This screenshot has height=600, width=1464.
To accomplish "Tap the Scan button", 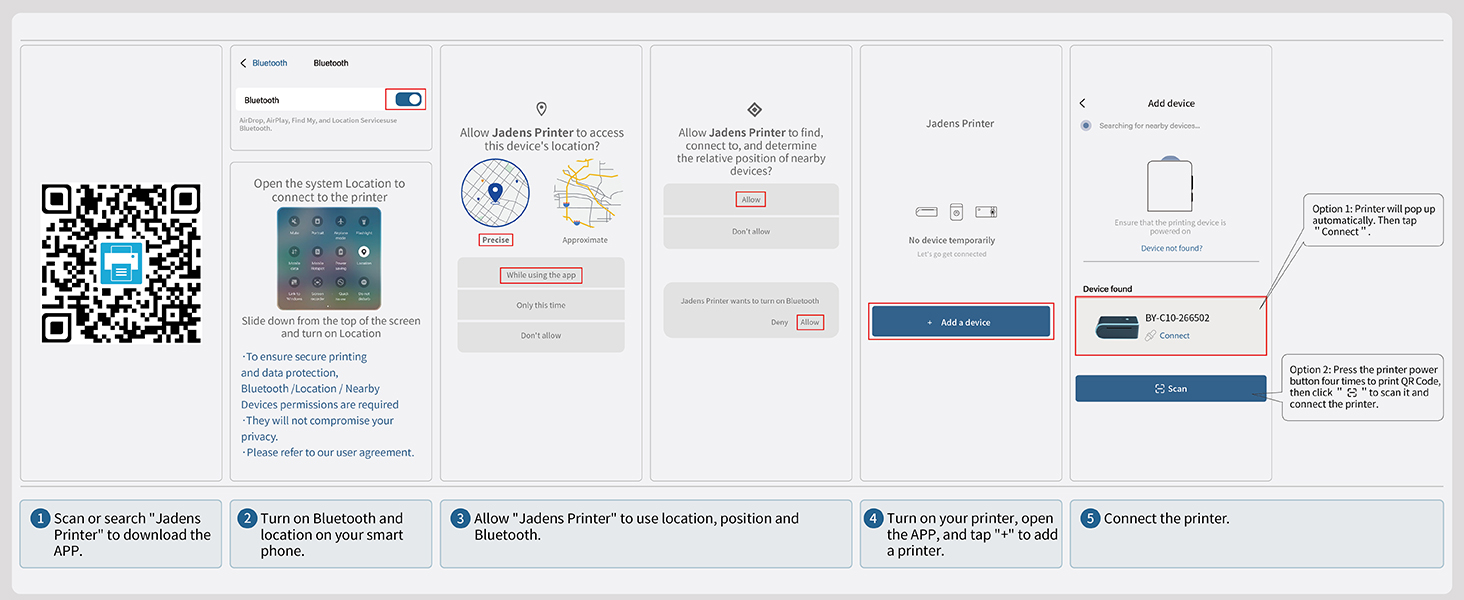I will 1171,388.
